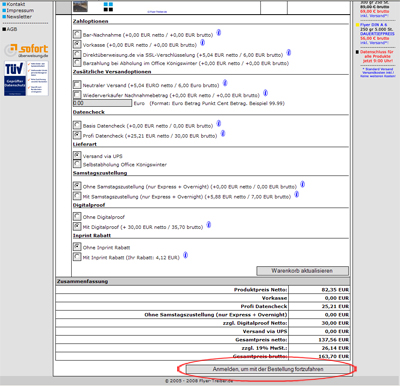The height and width of the screenshot is (386, 400).
Task: Click info icon beside Mit Digitalproof
Action: [x=209, y=225]
